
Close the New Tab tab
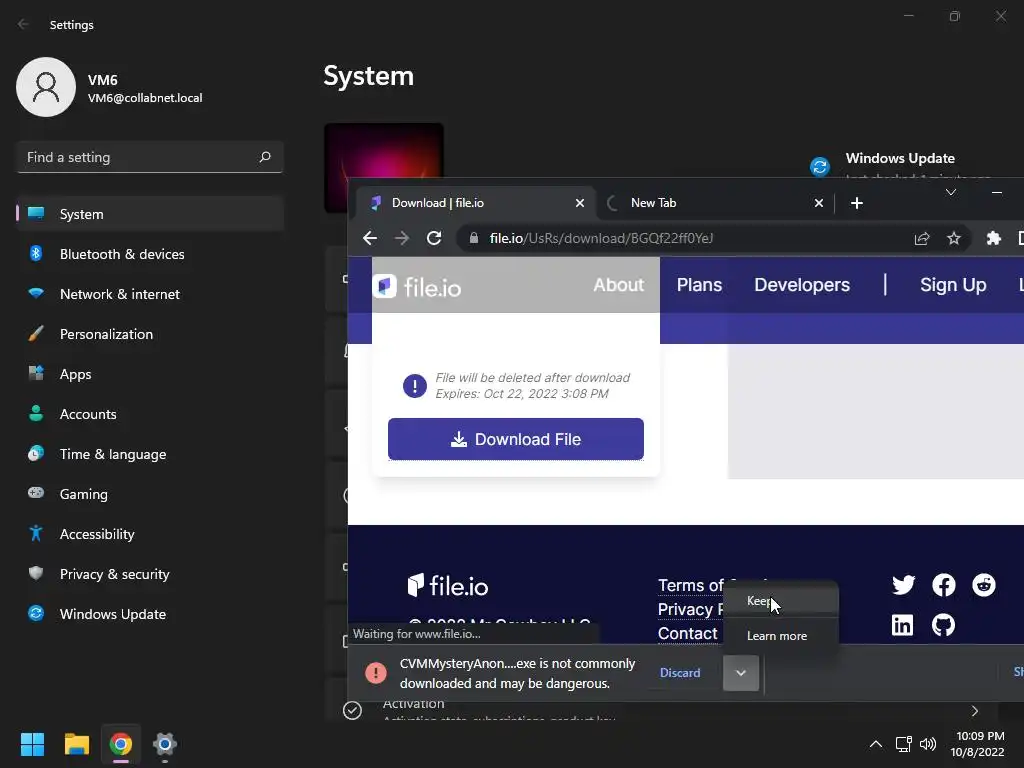coord(818,203)
